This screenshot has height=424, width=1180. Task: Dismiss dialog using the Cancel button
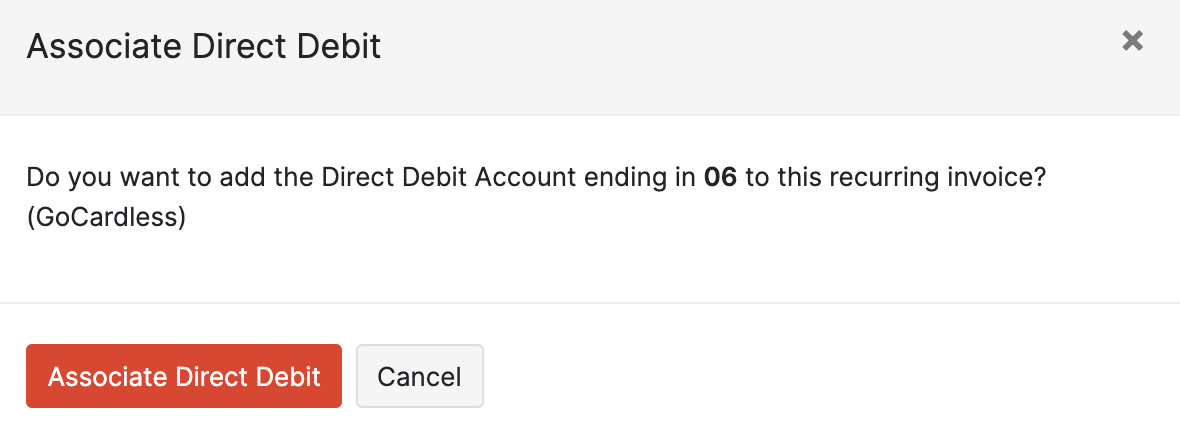(x=420, y=376)
